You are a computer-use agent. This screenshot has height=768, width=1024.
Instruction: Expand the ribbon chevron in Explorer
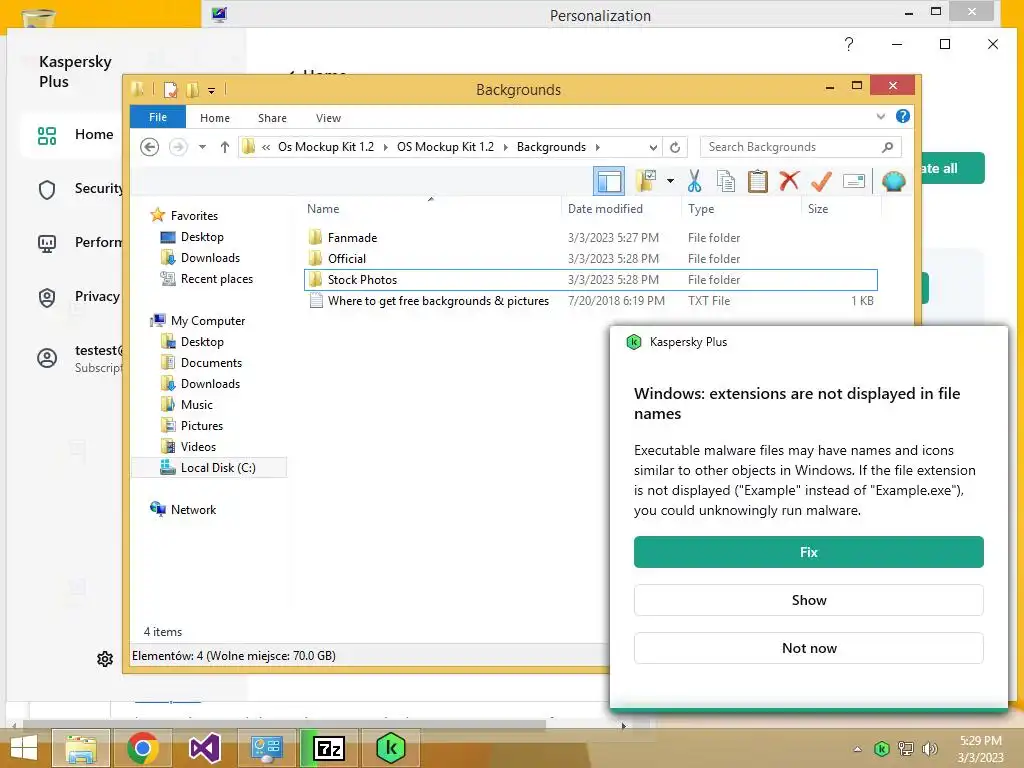pos(880,116)
